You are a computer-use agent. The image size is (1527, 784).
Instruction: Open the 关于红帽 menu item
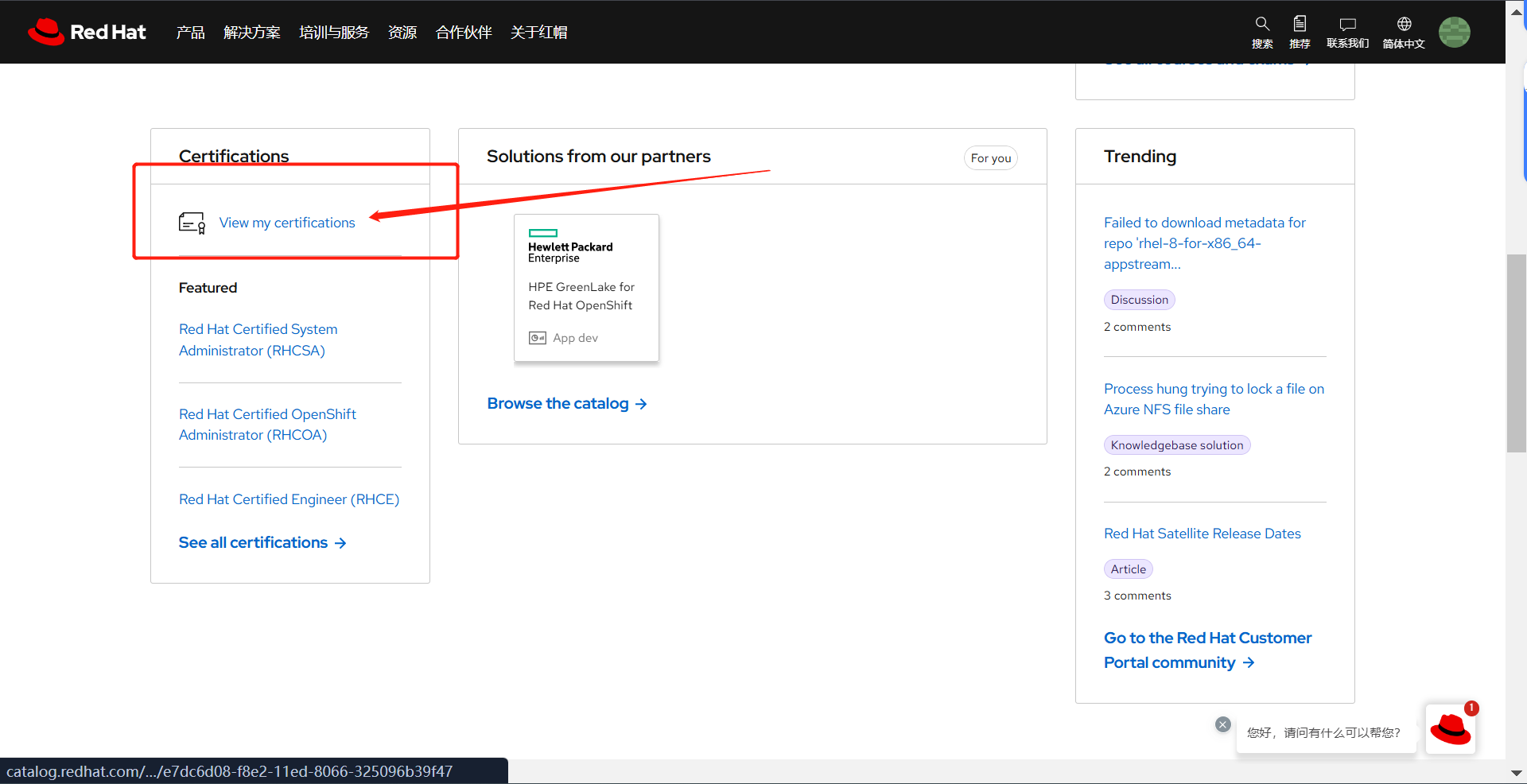(x=538, y=33)
